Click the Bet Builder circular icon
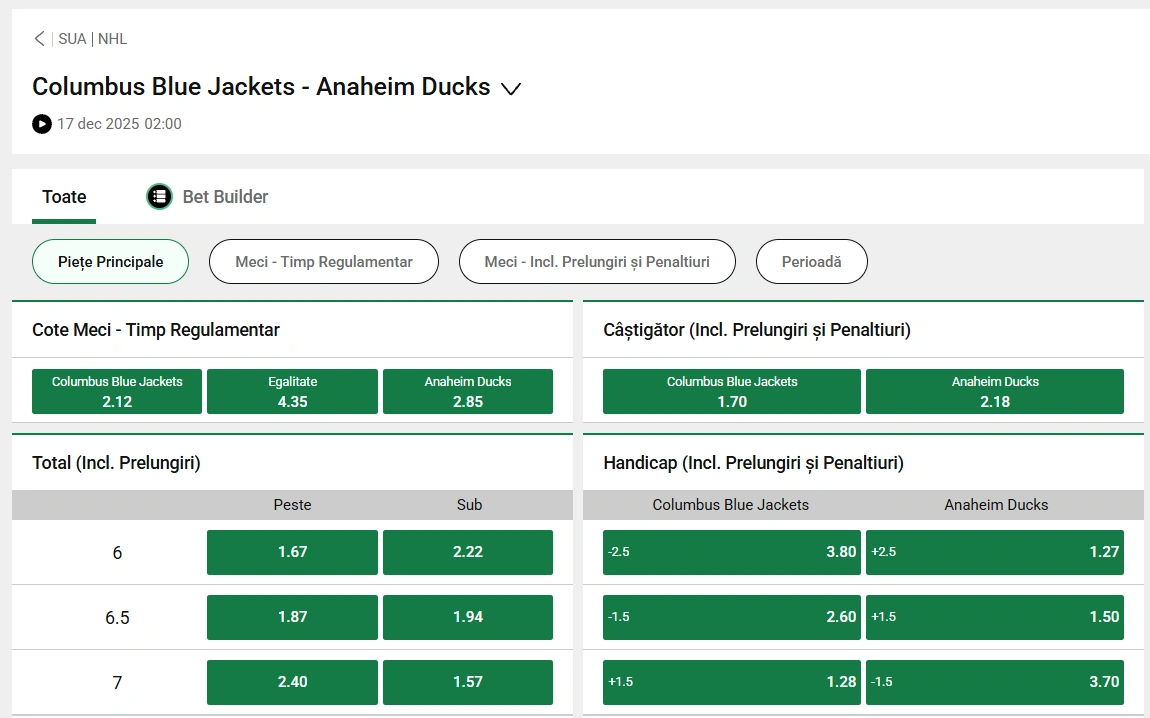The height and width of the screenshot is (718, 1150). point(159,196)
